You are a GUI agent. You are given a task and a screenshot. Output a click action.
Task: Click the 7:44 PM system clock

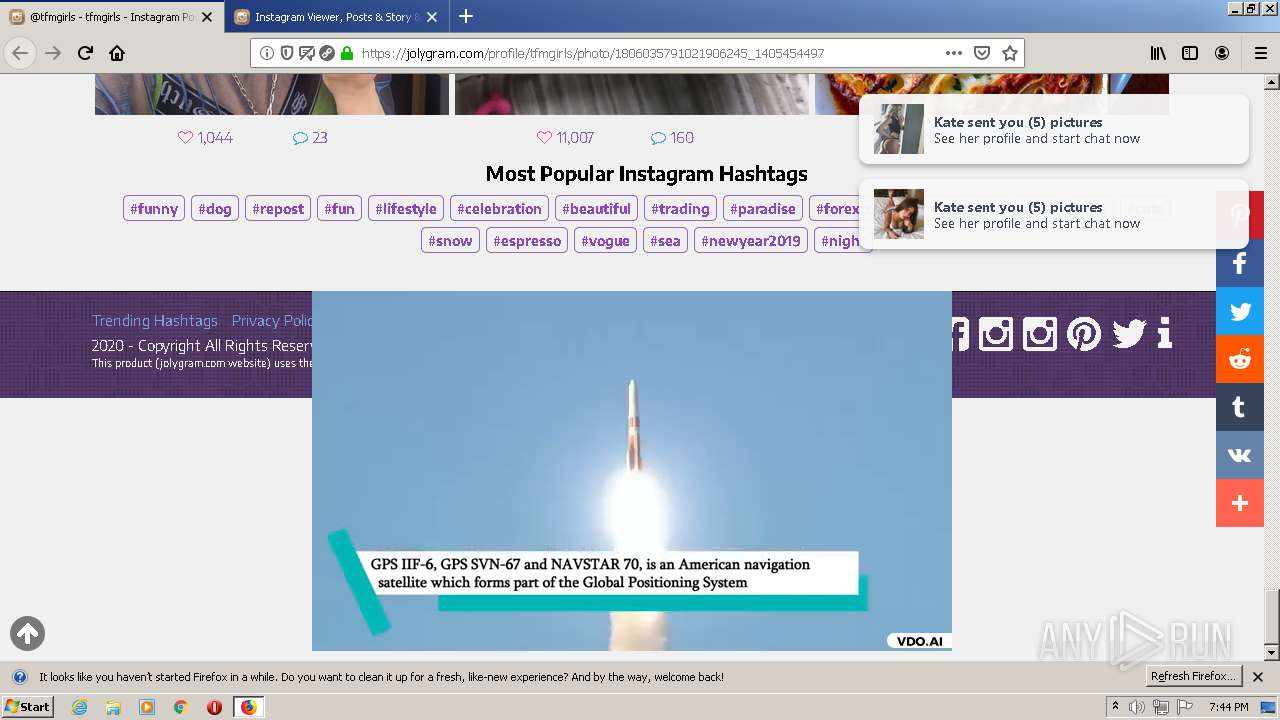coord(1228,707)
